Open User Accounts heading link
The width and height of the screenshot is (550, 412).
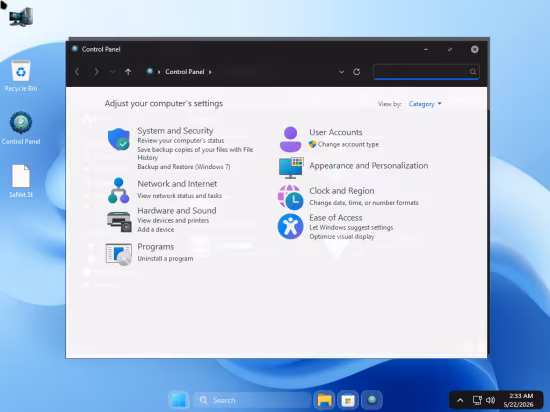coord(336,133)
